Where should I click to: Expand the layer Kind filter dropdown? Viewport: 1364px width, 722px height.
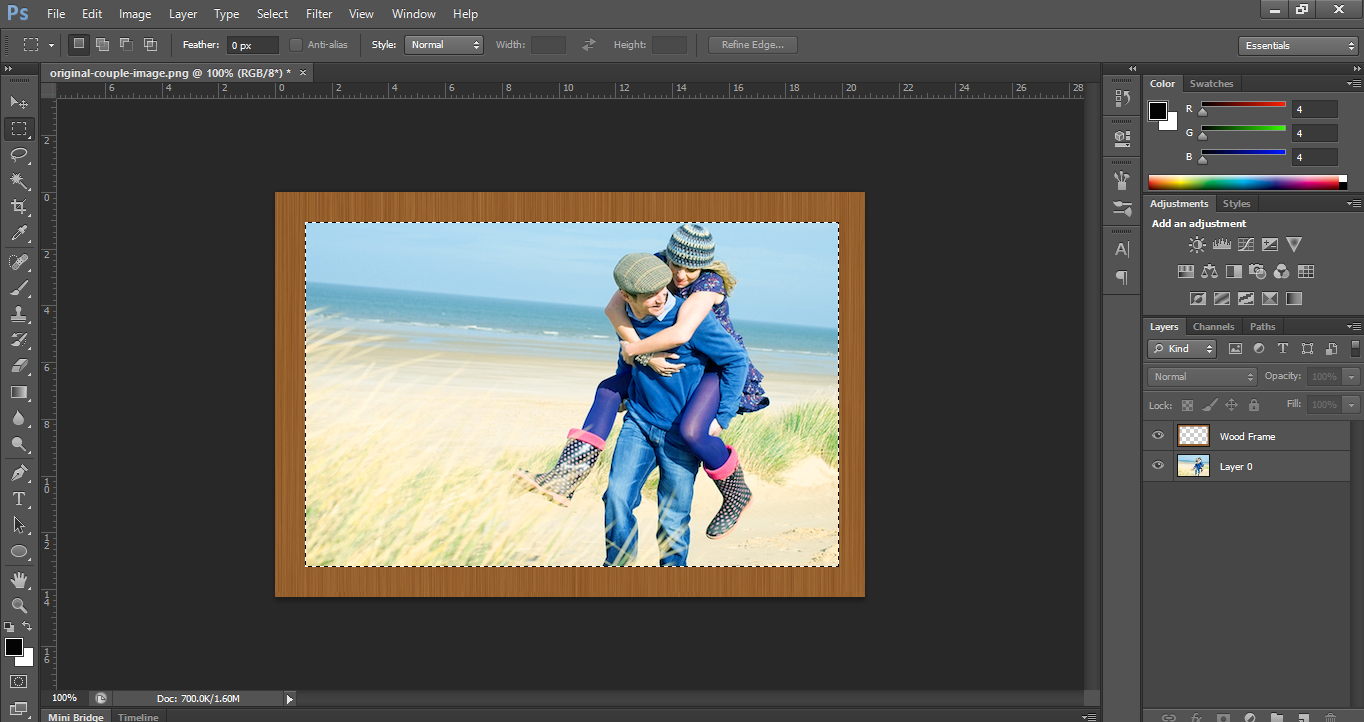[1182, 349]
